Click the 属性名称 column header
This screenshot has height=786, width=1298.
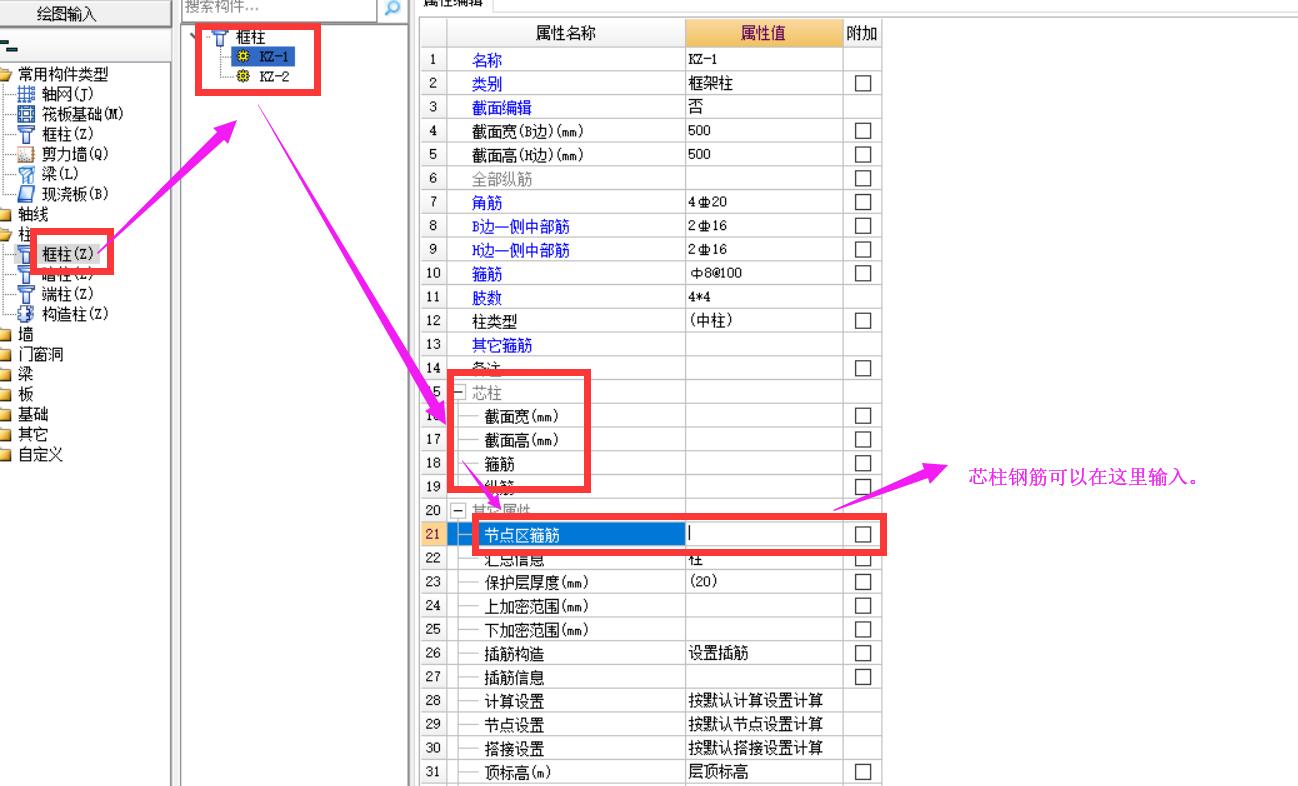(x=566, y=33)
